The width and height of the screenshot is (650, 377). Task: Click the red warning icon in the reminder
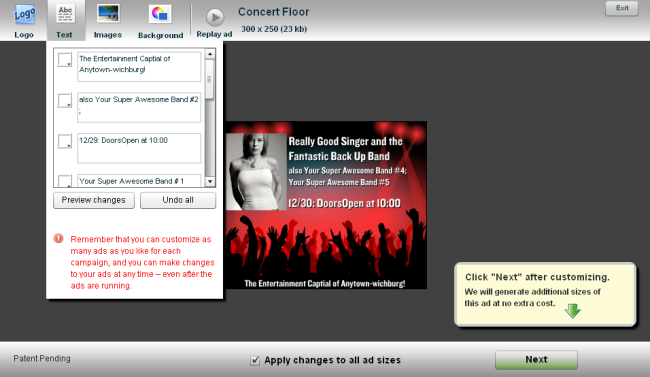(58, 238)
